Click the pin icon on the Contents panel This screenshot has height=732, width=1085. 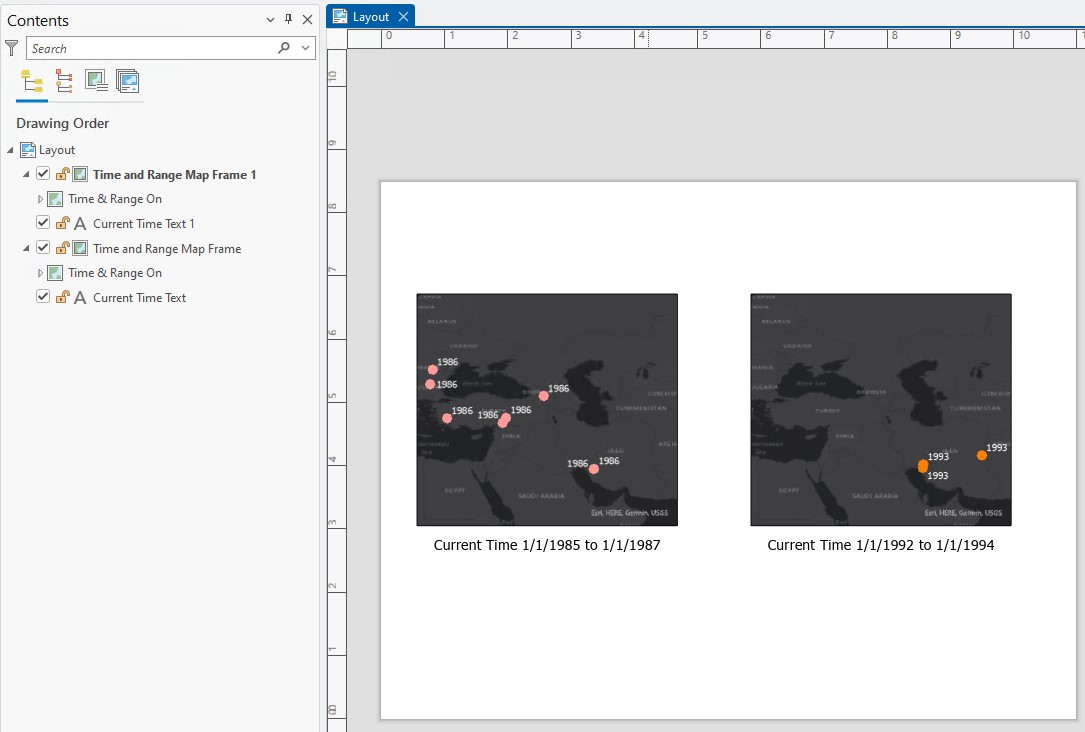[288, 19]
